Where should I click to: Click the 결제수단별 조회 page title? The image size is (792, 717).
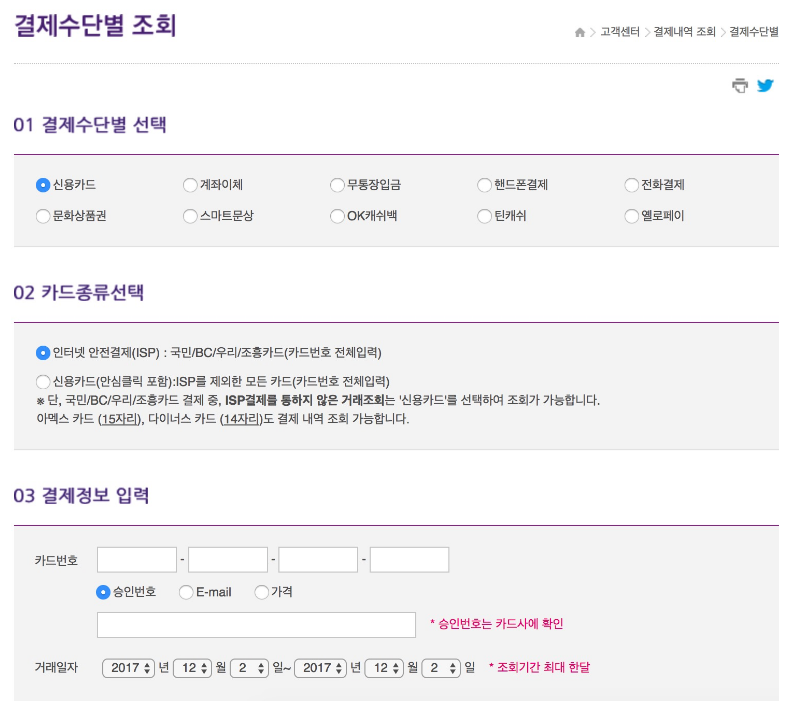click(95, 25)
